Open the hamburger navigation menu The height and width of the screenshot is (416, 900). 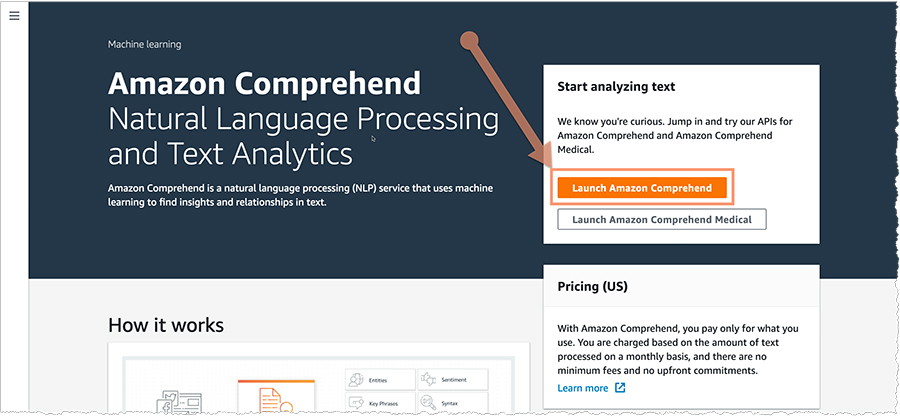(14, 15)
